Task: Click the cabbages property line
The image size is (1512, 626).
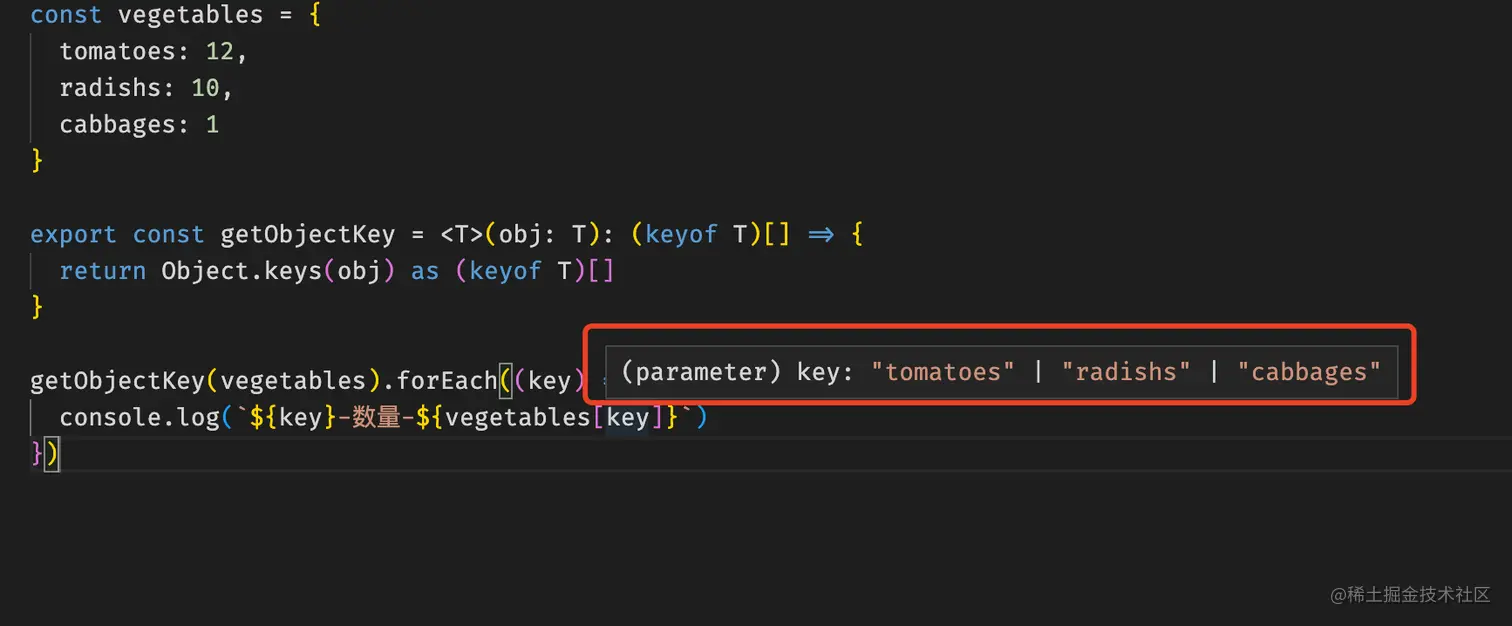Action: pyautogui.click(x=139, y=124)
